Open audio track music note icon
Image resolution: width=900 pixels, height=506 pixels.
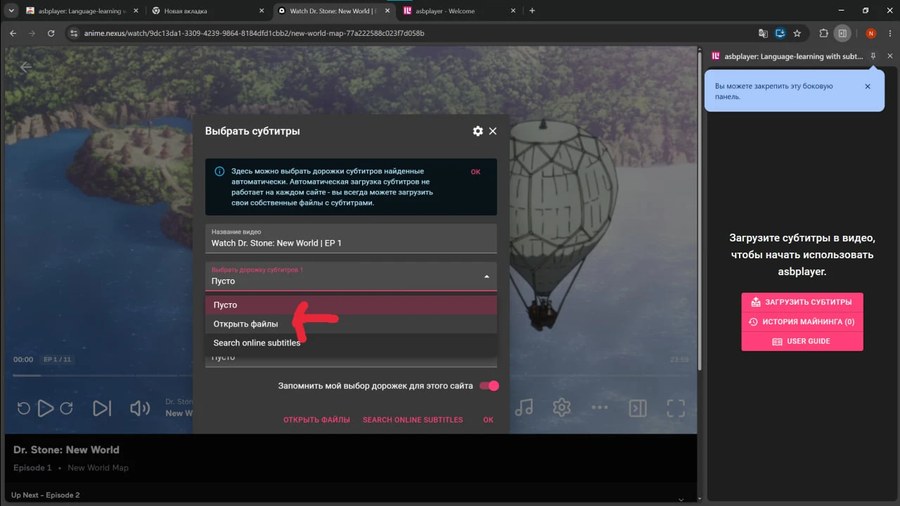click(x=523, y=407)
